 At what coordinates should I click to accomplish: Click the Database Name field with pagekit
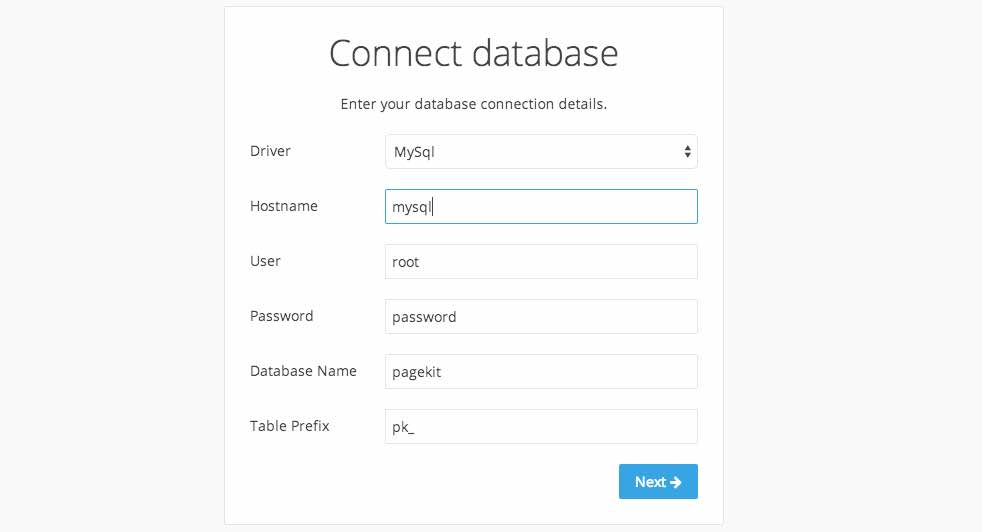coord(541,372)
